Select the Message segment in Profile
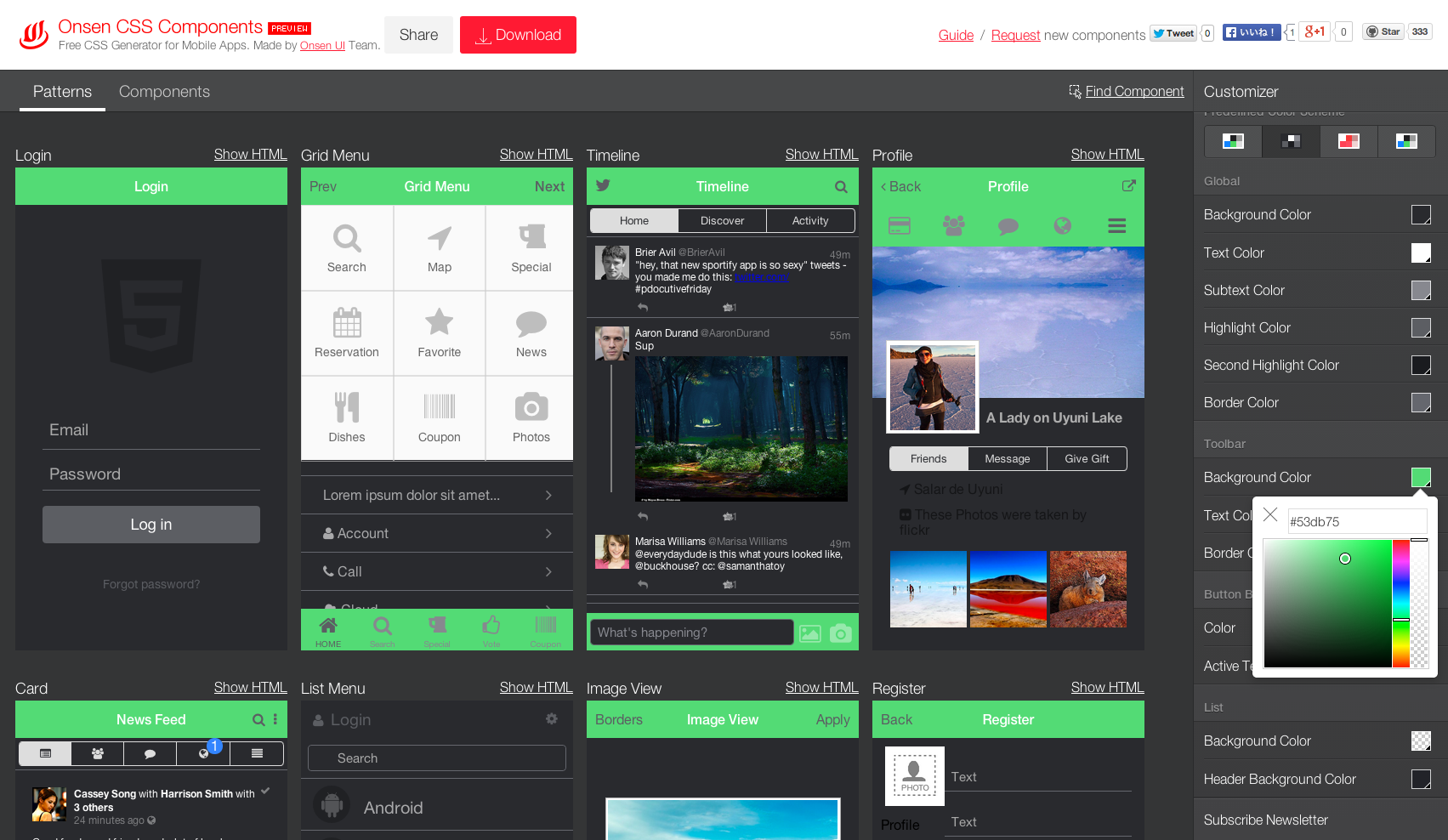The width and height of the screenshot is (1448, 840). [x=1007, y=459]
